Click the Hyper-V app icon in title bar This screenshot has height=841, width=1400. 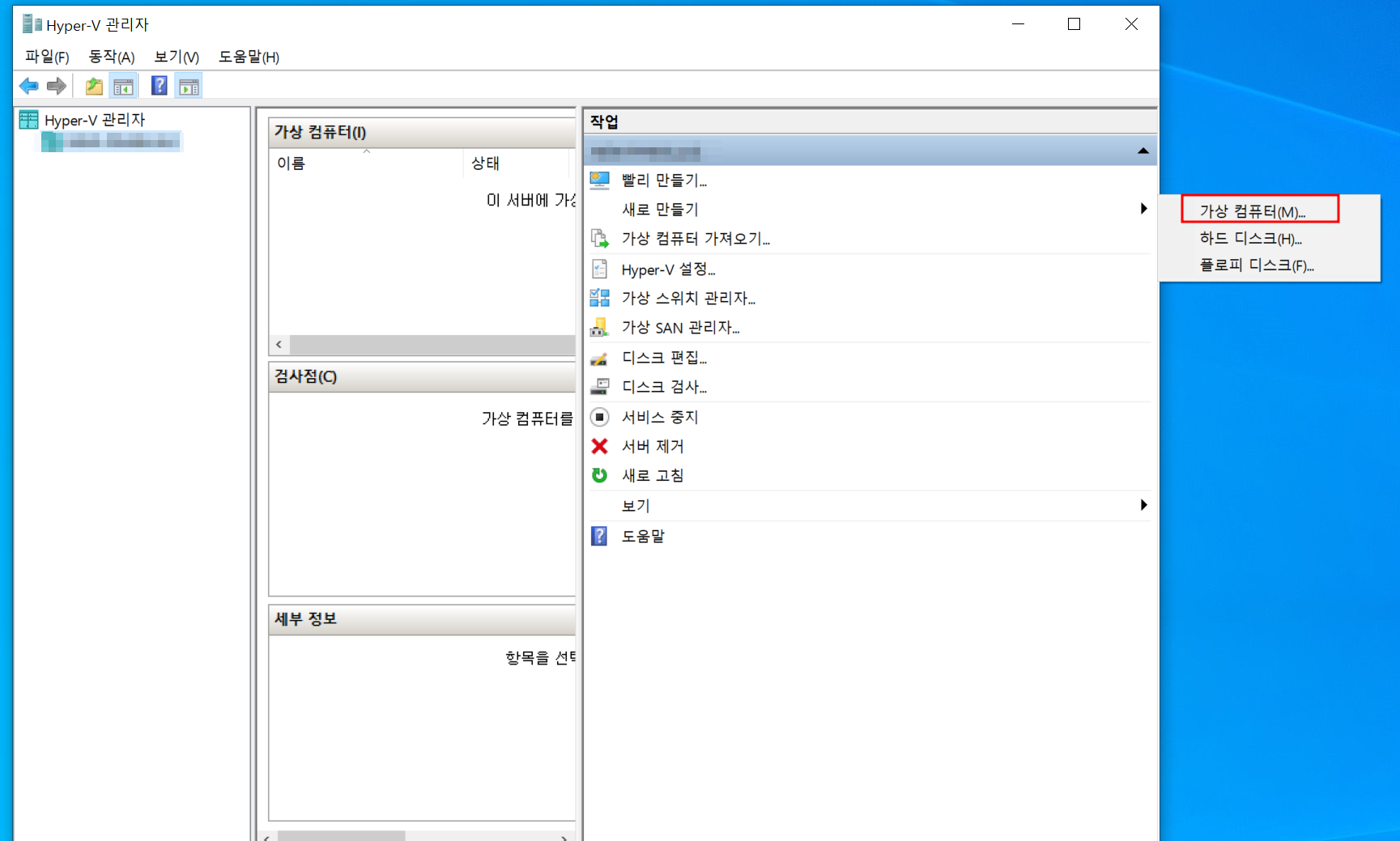click(x=32, y=24)
